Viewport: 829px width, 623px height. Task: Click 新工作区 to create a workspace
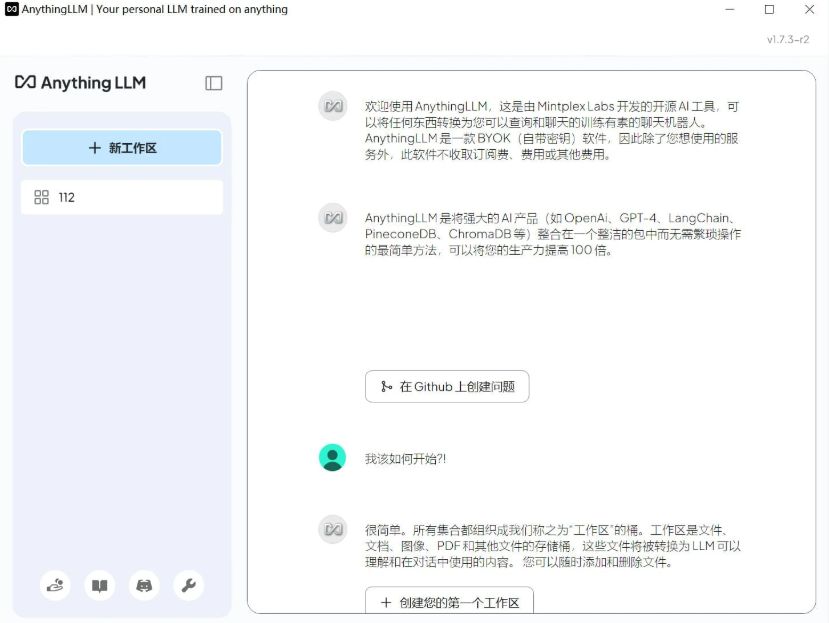(121, 146)
